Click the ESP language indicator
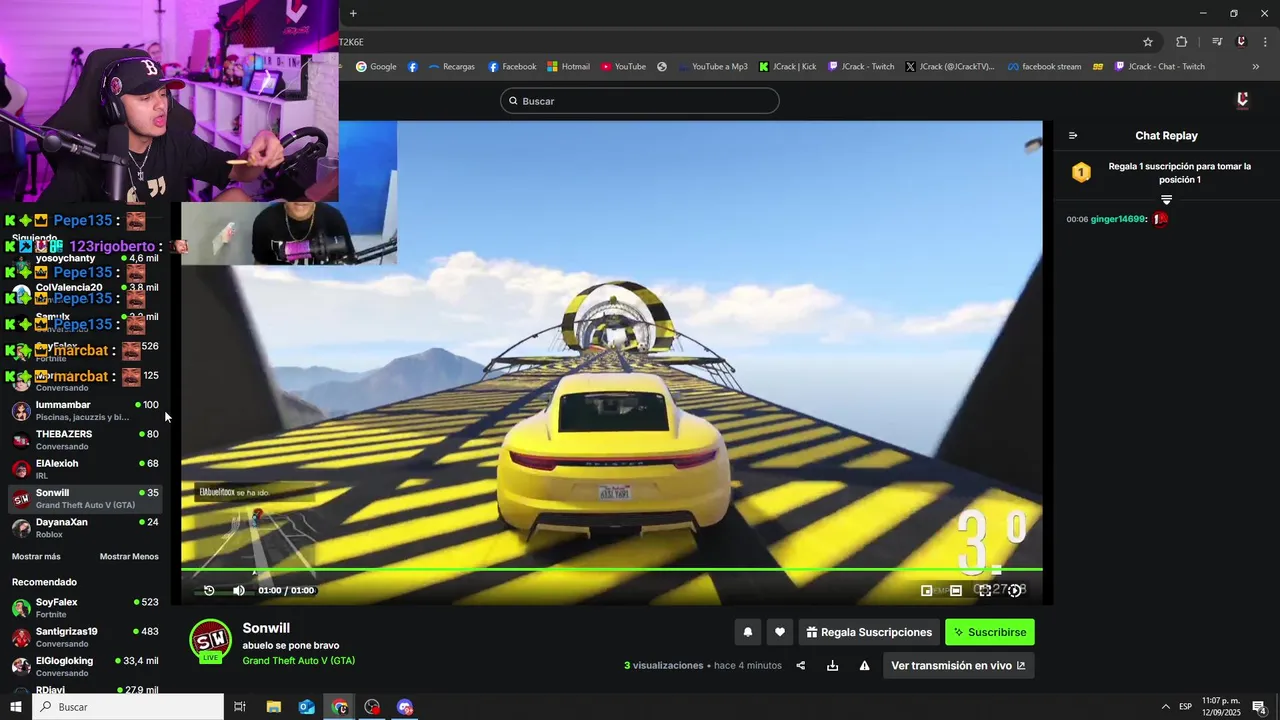The image size is (1280, 720). (x=1185, y=707)
